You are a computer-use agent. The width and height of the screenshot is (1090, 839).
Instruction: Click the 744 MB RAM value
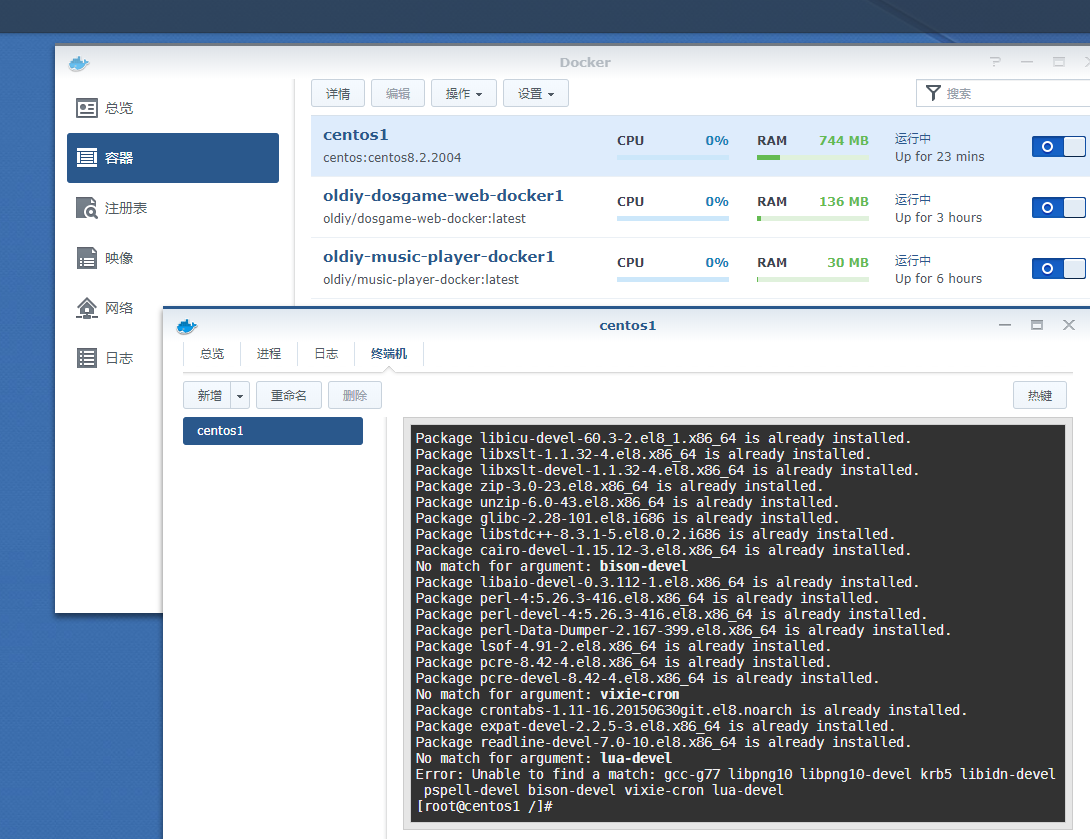843,140
